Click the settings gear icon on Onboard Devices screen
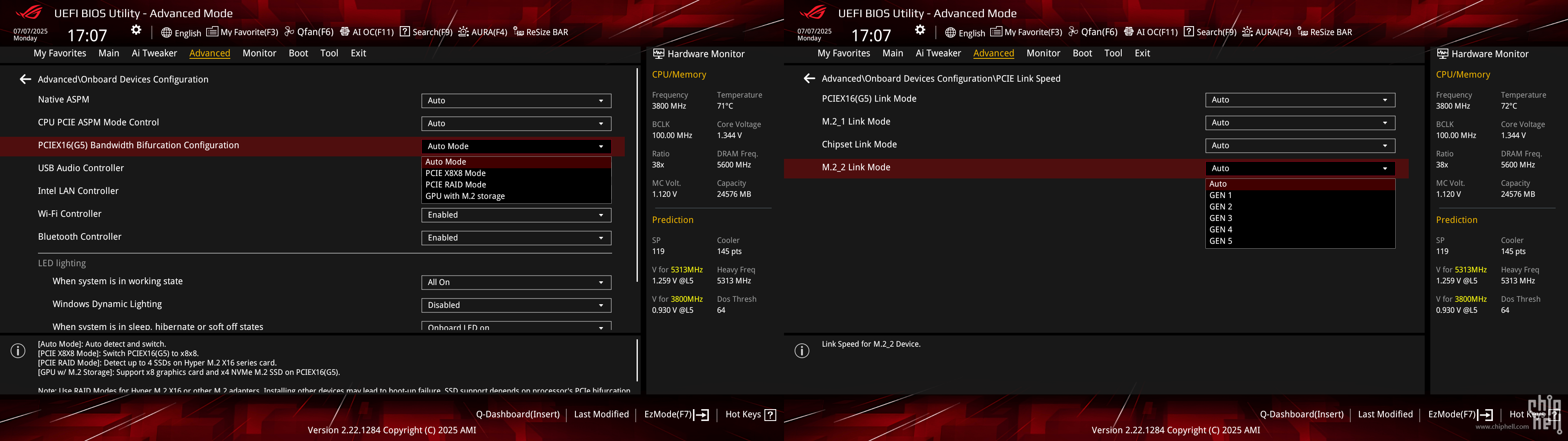Image resolution: width=1568 pixels, height=441 pixels. click(x=136, y=30)
